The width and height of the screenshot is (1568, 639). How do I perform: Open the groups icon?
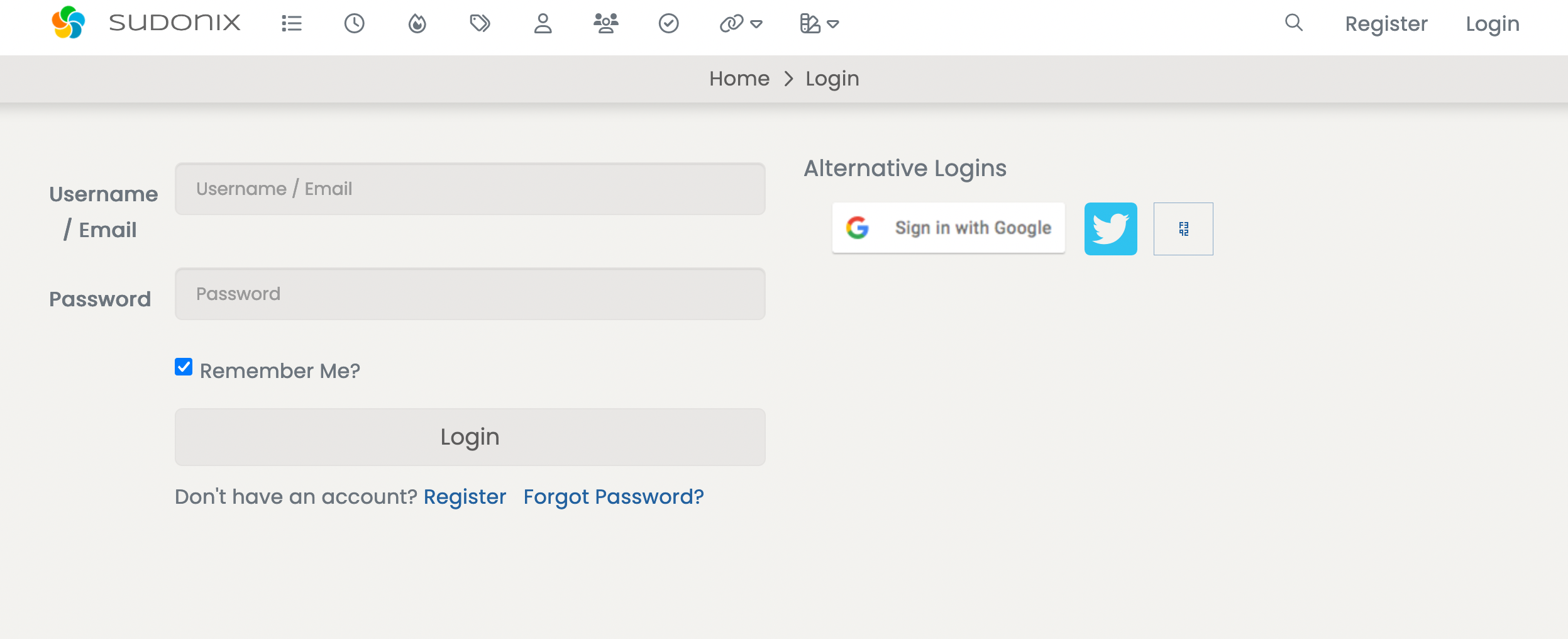tap(606, 24)
